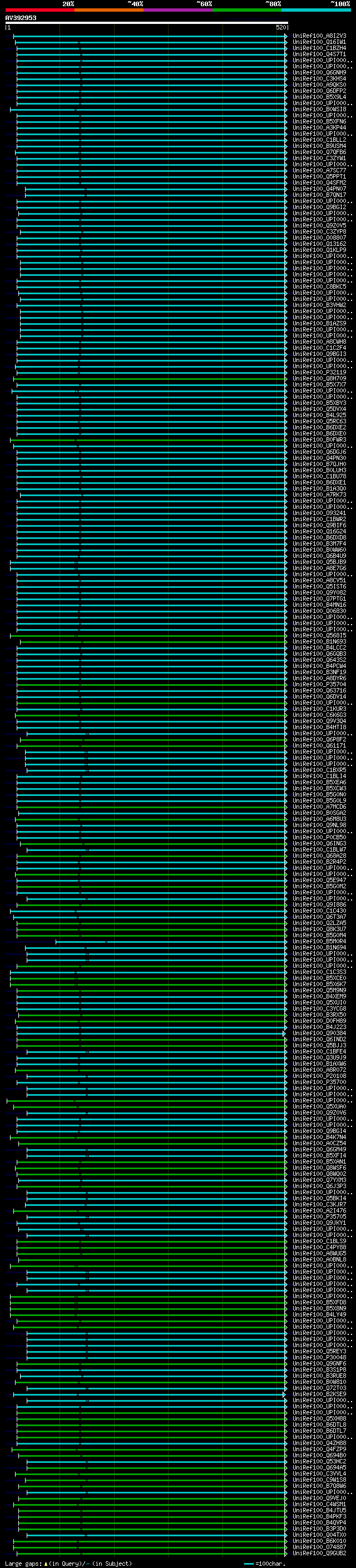Open the UniRef100_Q6DFP2 entry
Screen dimensions: 356x1568
tap(319, 91)
